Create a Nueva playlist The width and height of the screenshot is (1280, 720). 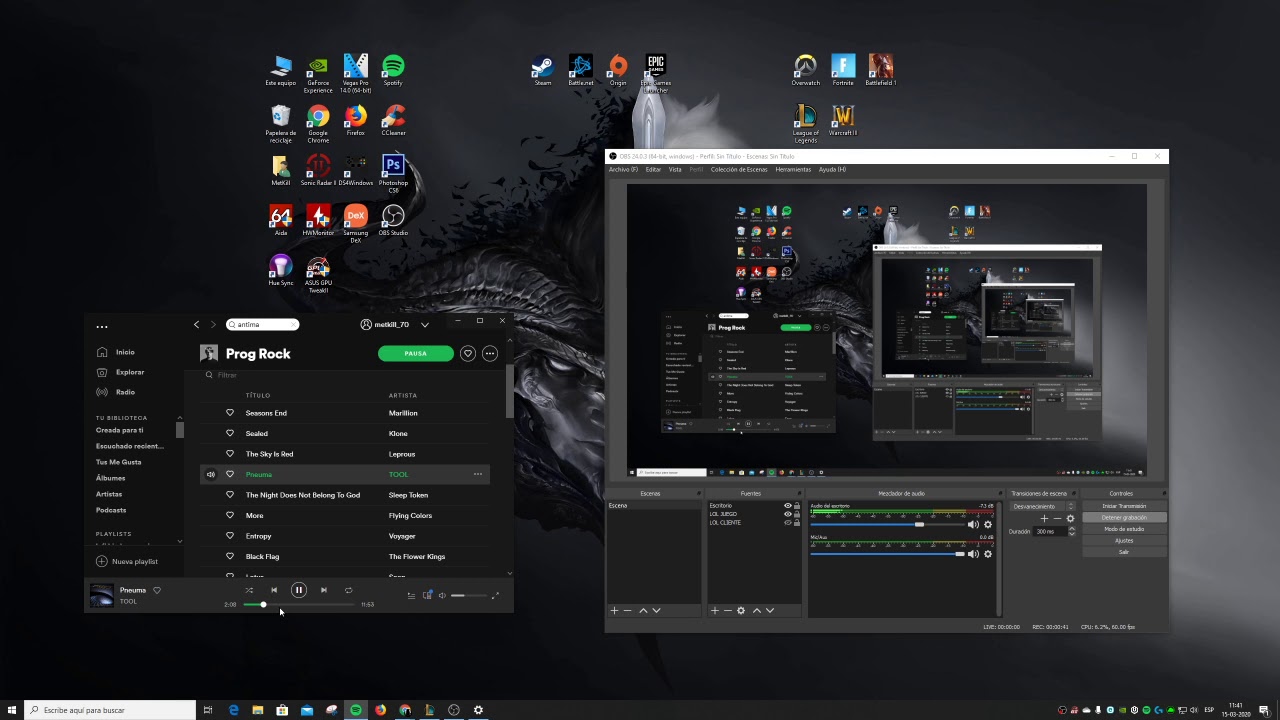click(x=127, y=562)
